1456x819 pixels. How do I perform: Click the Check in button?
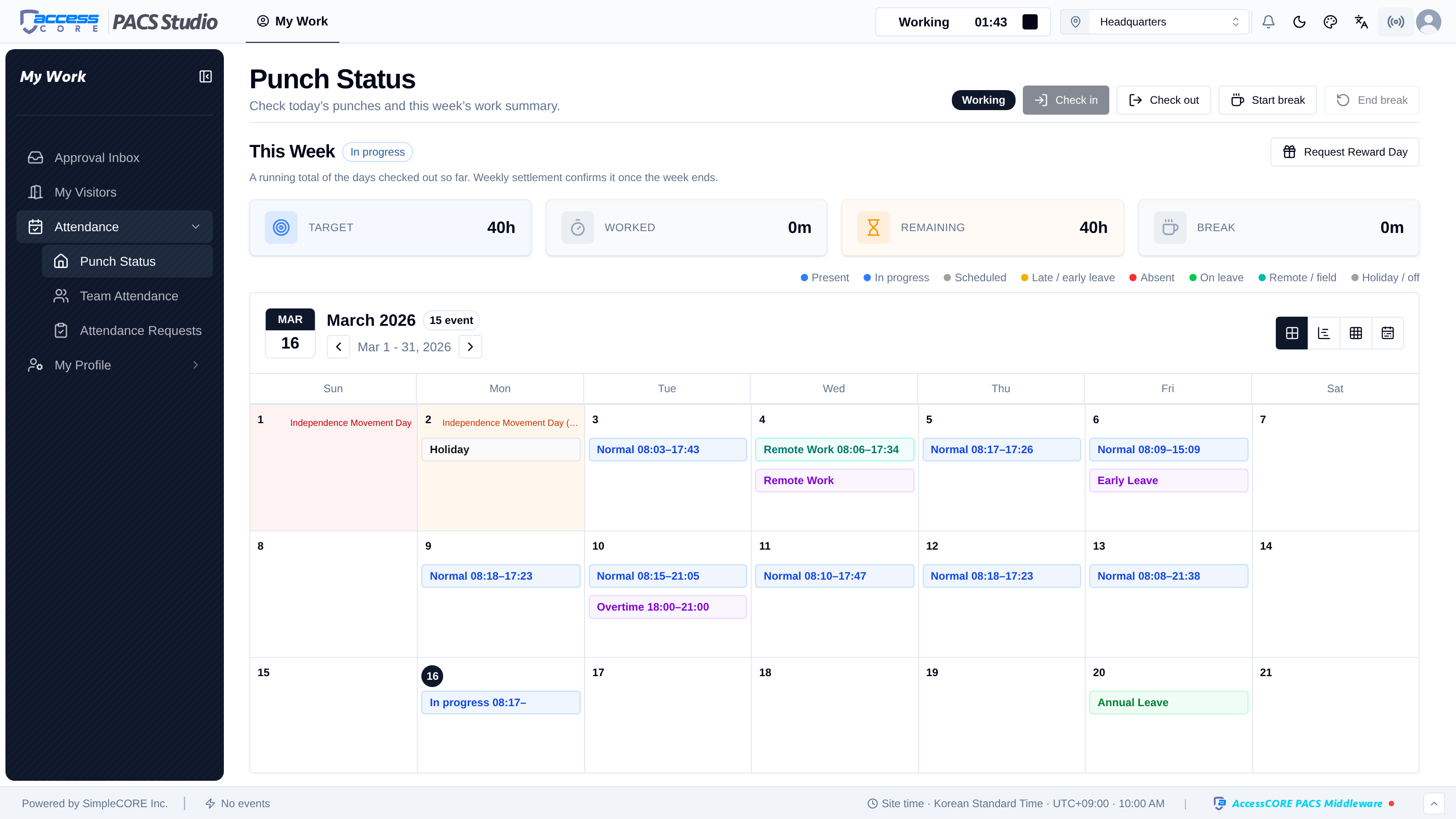[x=1066, y=100]
